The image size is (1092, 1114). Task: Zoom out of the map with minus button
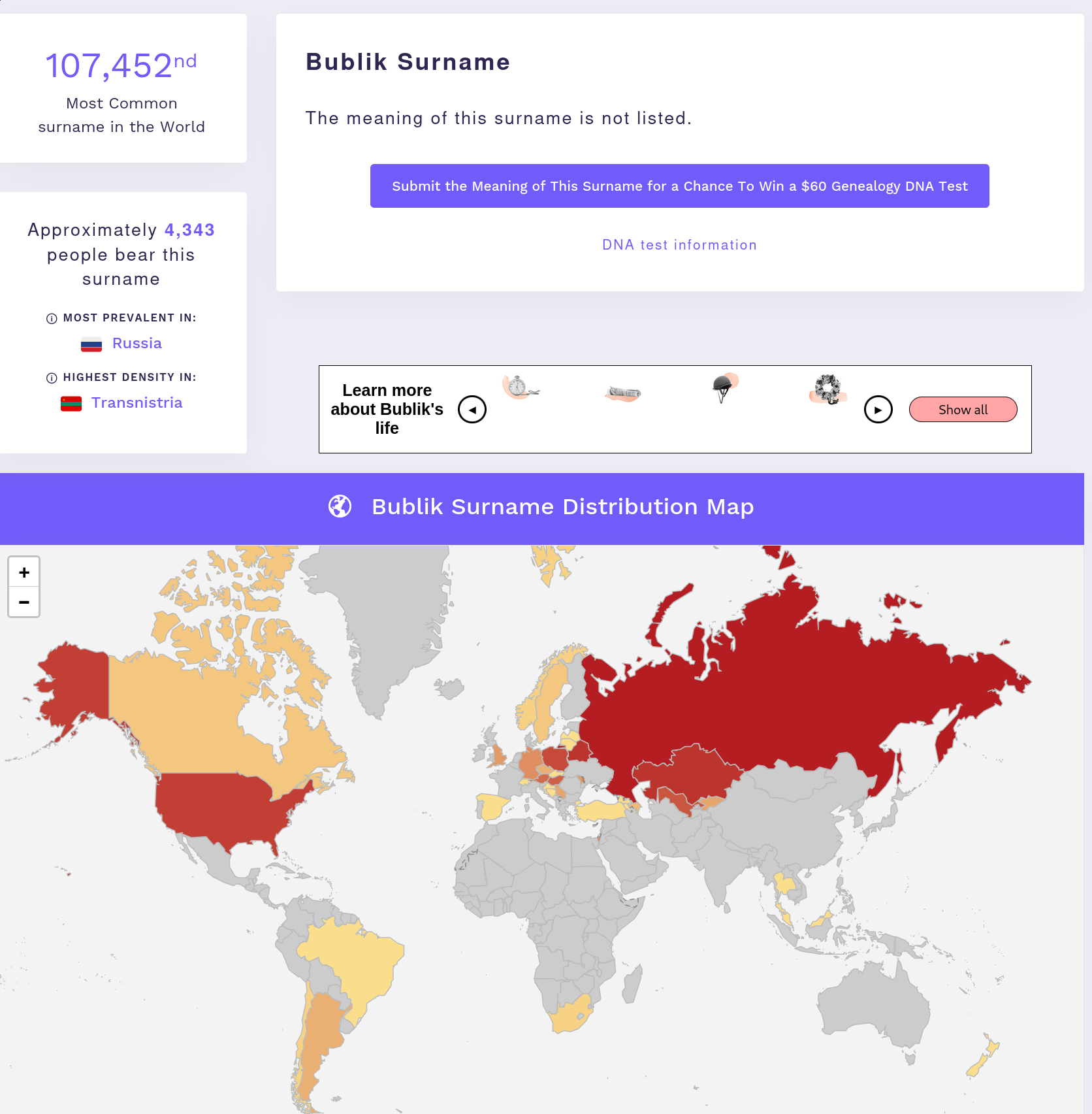[x=24, y=602]
